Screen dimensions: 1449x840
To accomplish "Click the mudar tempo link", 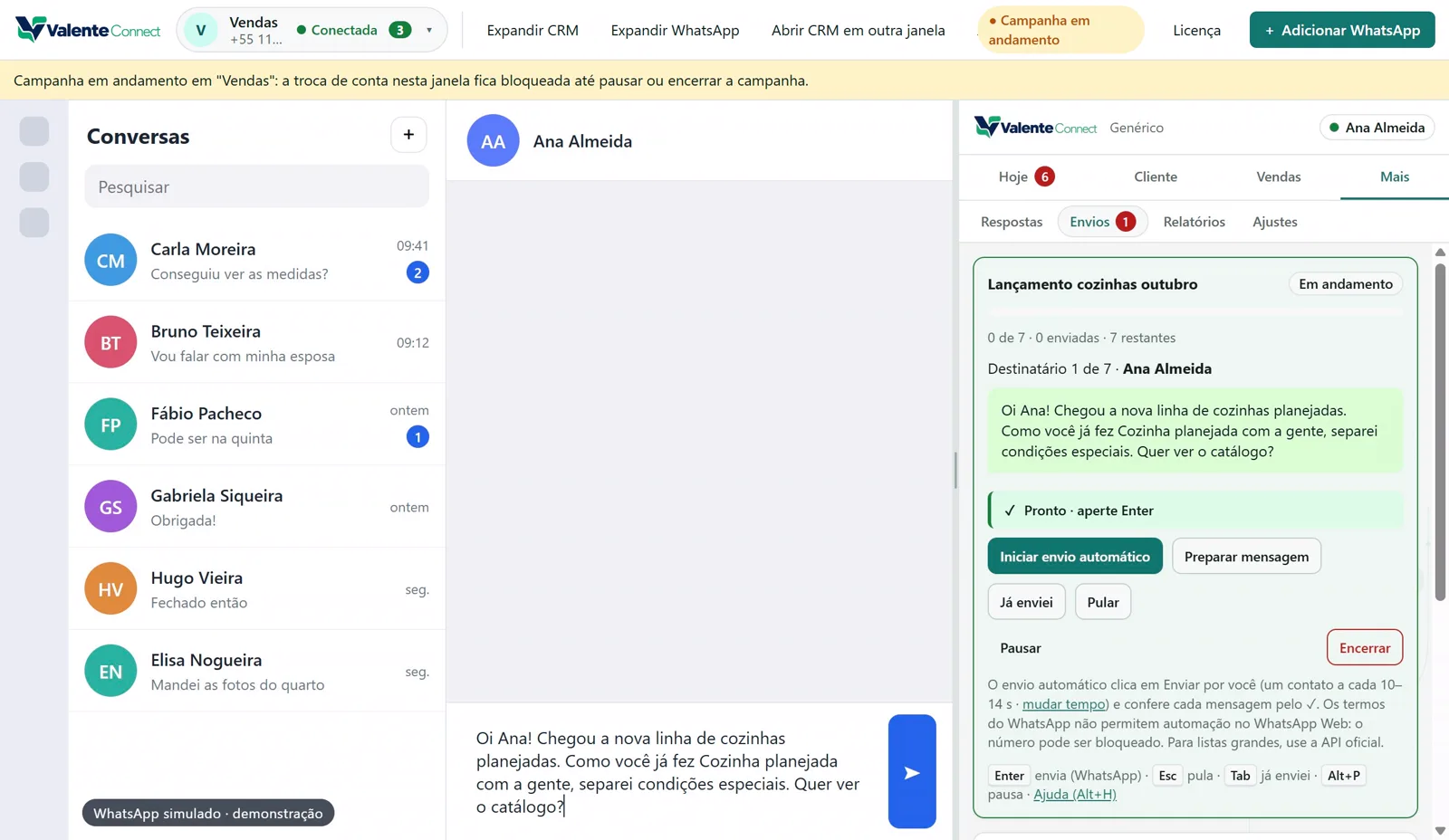I will [x=1063, y=704].
